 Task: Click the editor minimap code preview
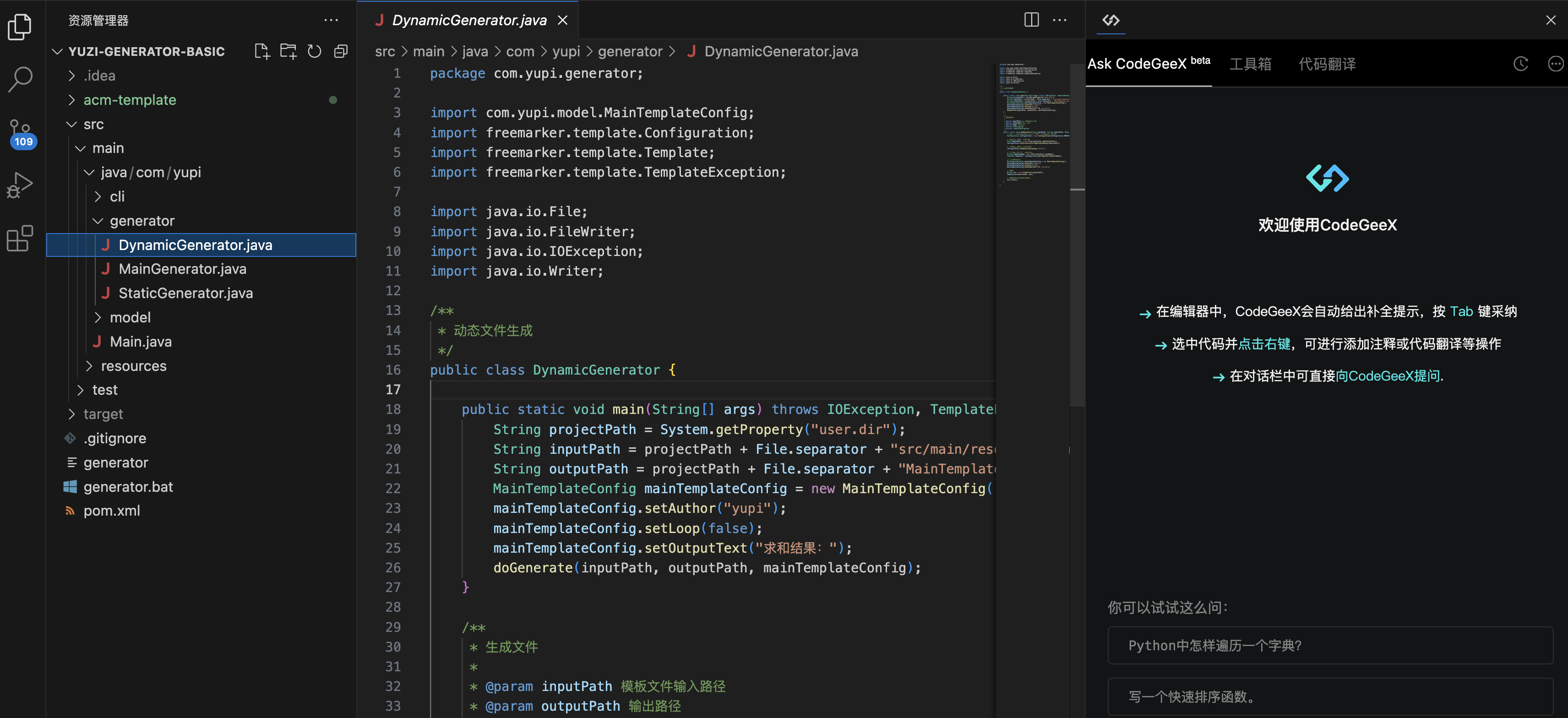(1032, 122)
